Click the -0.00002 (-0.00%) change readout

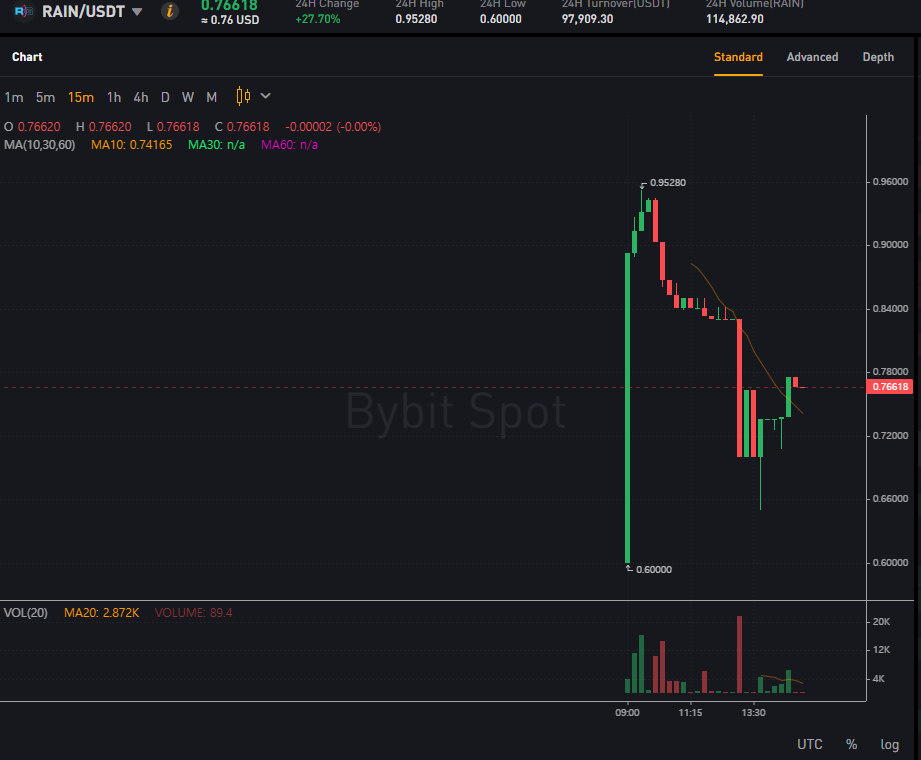(333, 127)
